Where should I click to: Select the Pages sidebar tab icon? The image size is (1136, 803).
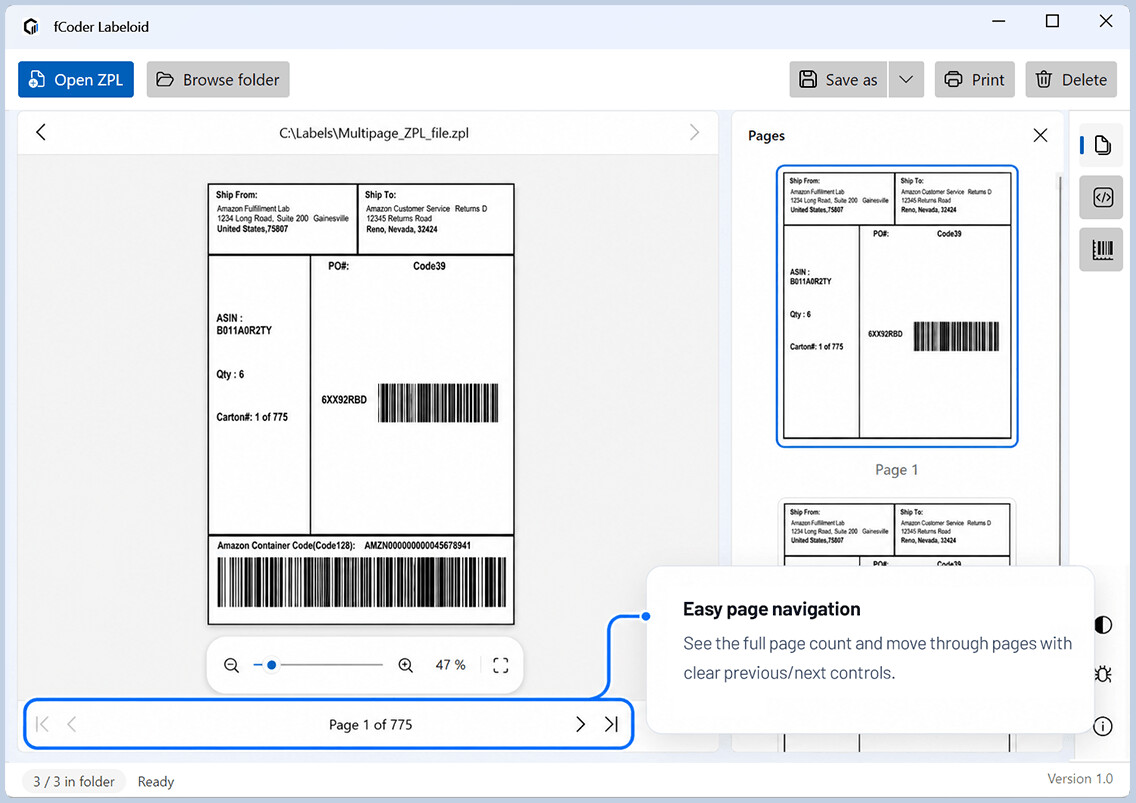pos(1102,145)
